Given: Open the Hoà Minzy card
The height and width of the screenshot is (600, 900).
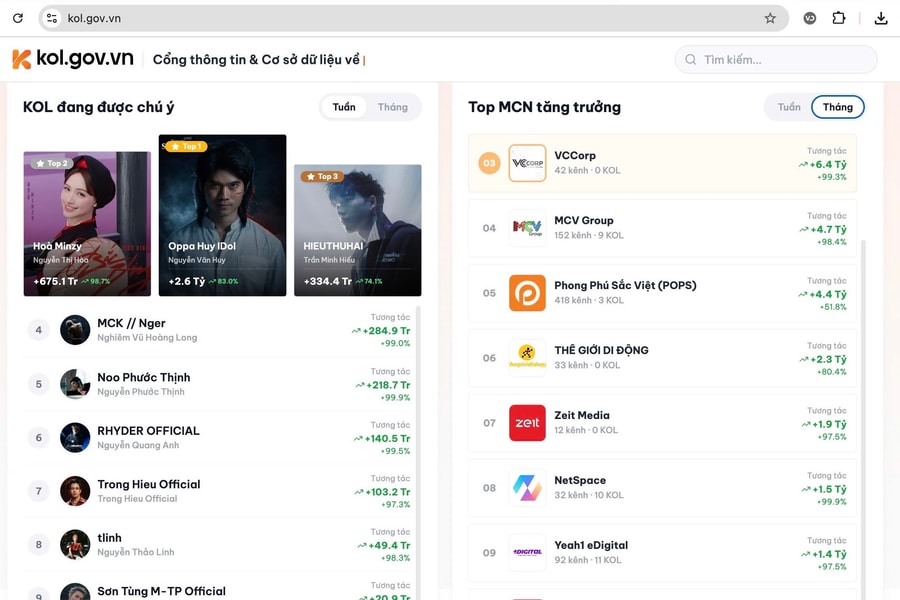Looking at the screenshot, I should tap(87, 224).
